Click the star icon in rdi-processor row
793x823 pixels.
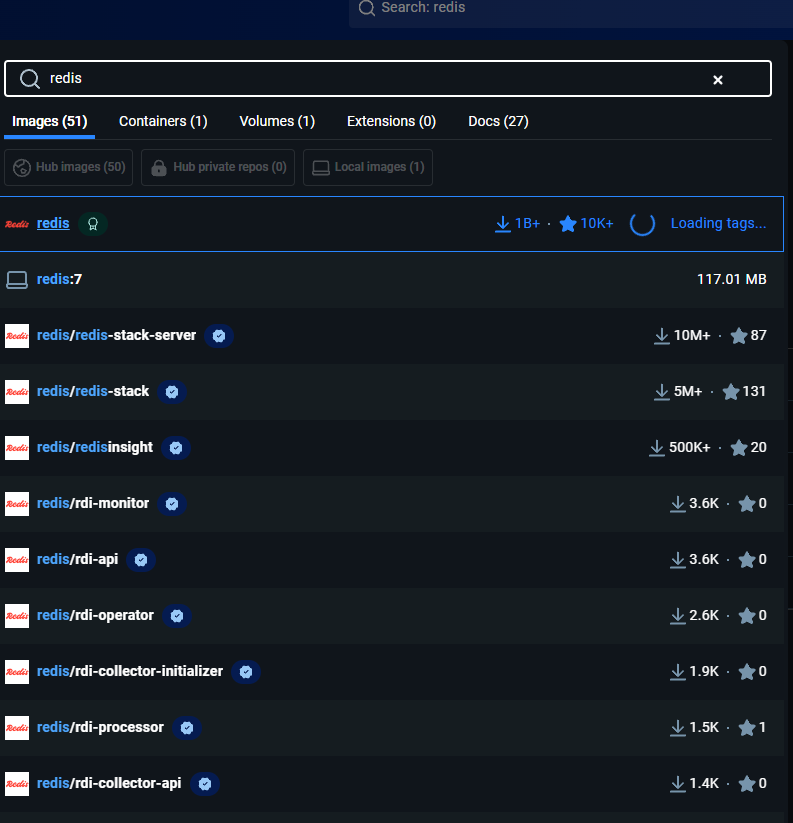coord(747,728)
